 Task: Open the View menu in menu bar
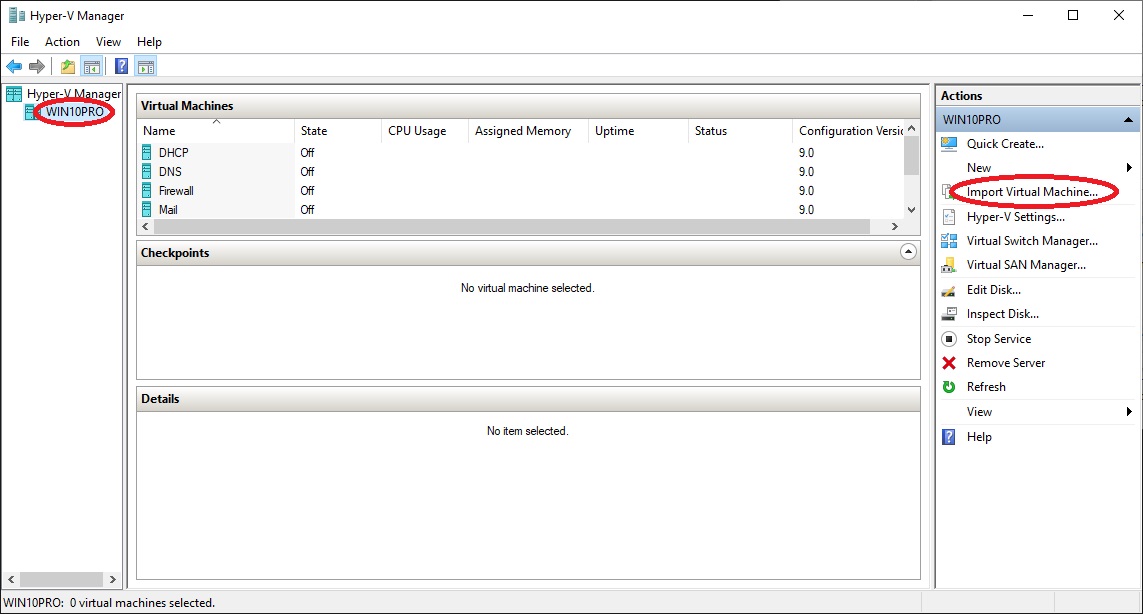(108, 42)
